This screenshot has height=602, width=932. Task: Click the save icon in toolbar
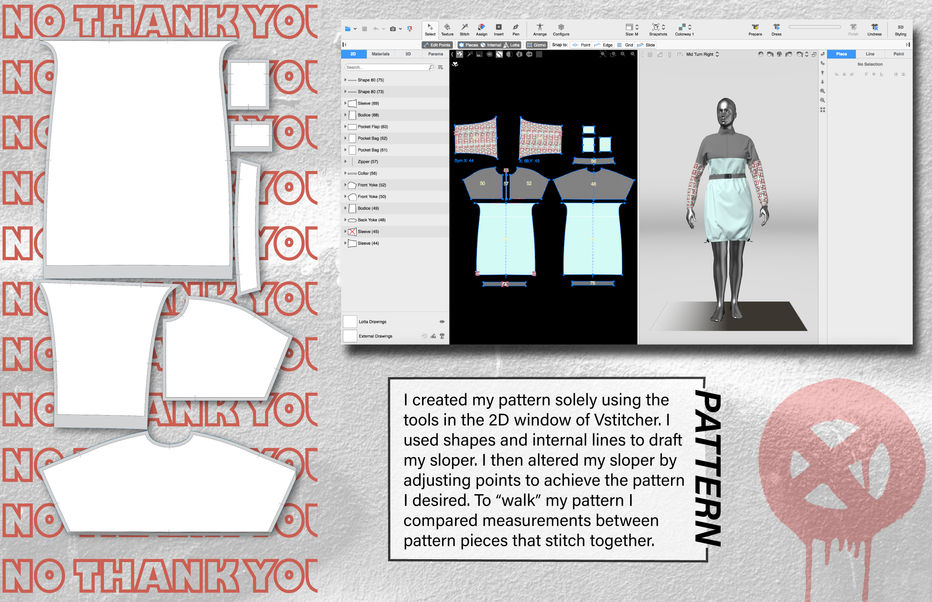coord(364,29)
